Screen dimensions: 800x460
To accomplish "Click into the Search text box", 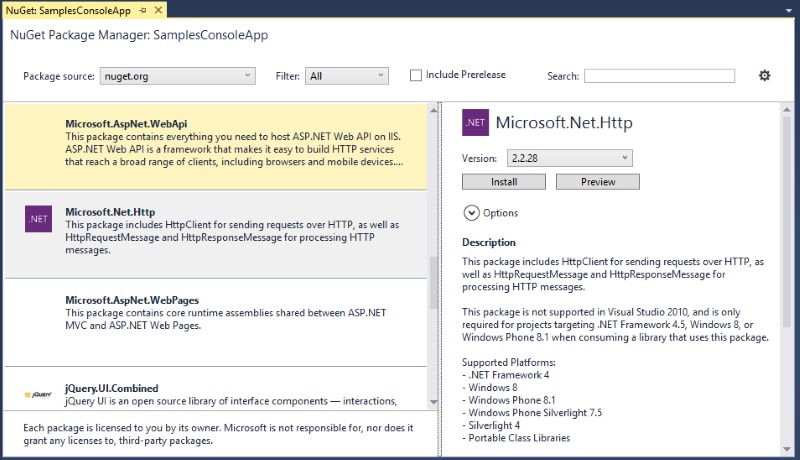I will tap(659, 76).
